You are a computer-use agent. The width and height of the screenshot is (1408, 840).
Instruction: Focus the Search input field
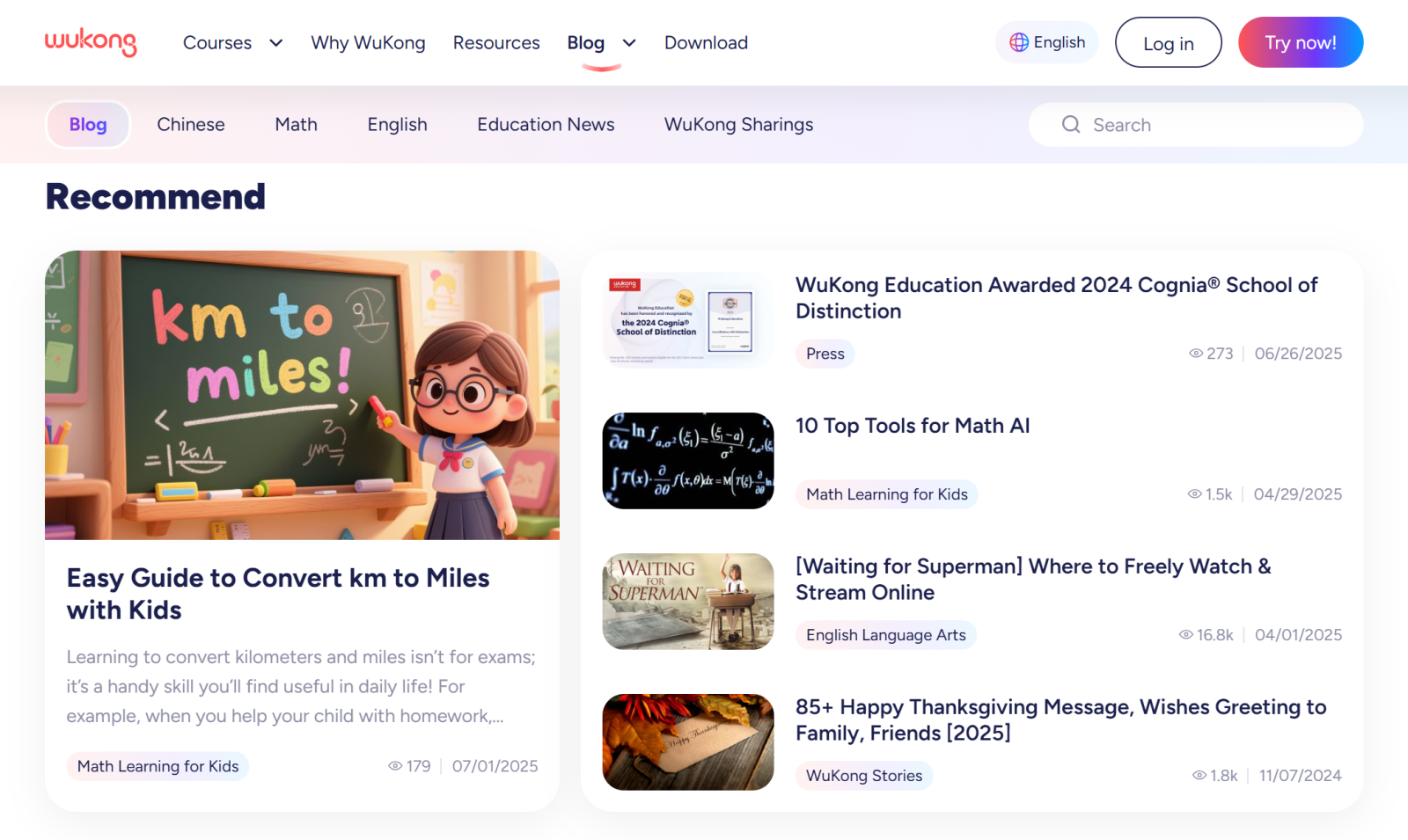tap(1196, 125)
